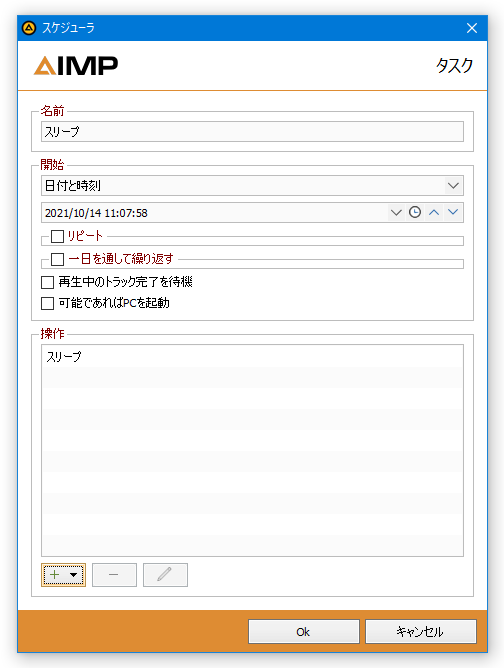Click the Ok button
This screenshot has width=504, height=668.
pyautogui.click(x=304, y=631)
